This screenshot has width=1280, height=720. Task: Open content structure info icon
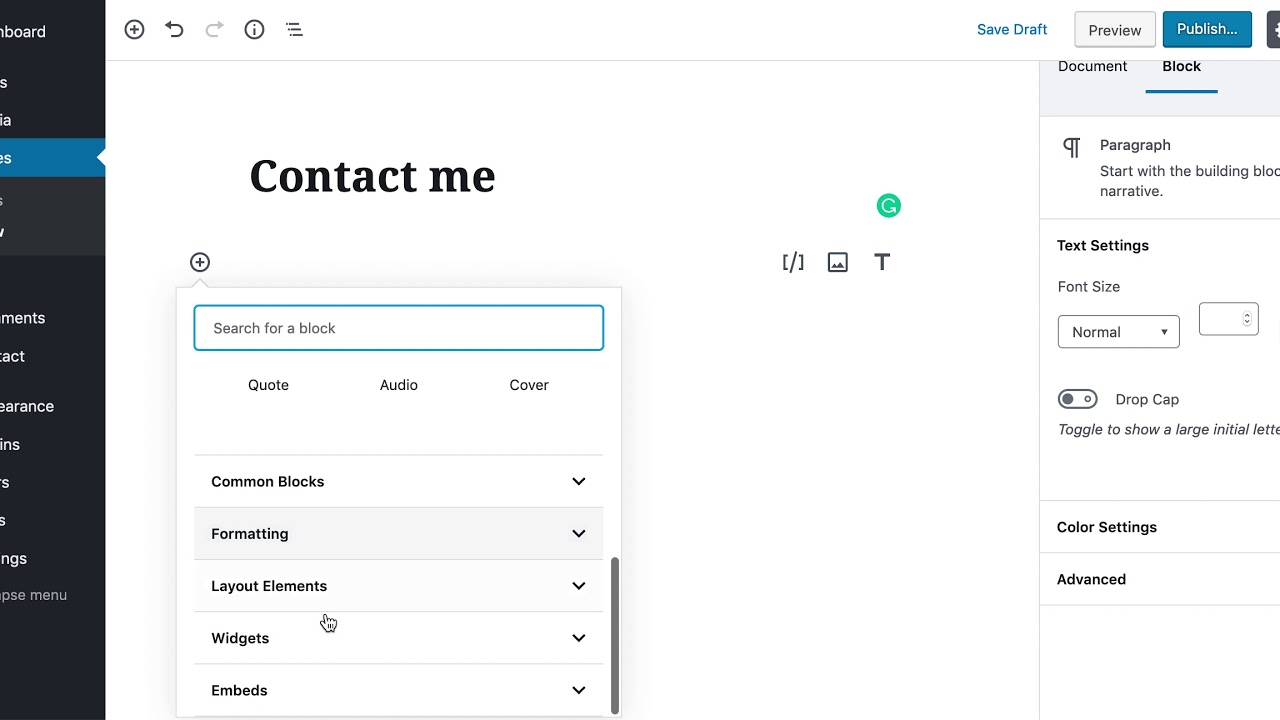(x=254, y=30)
